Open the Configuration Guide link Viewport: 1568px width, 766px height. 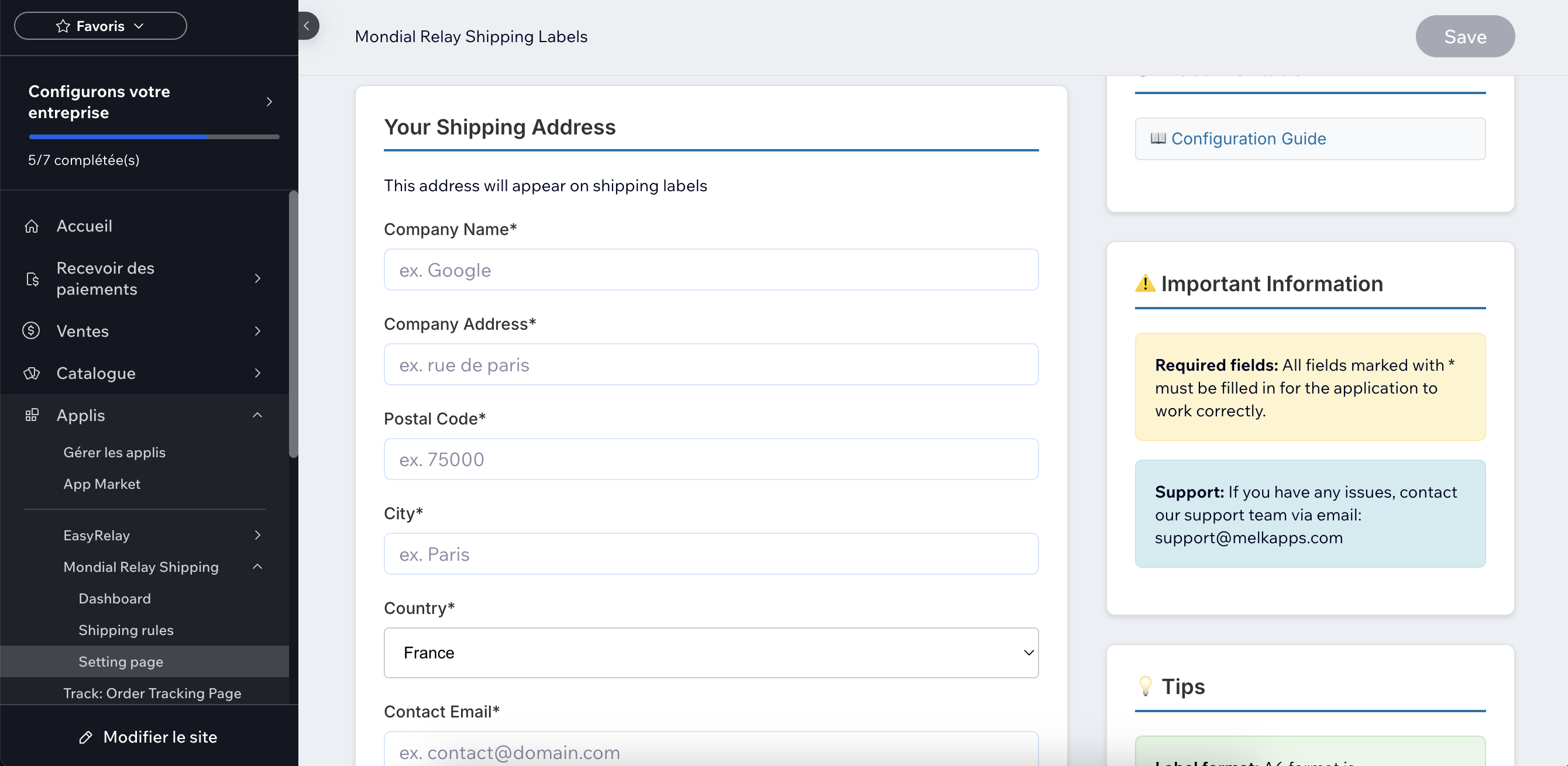[1248, 139]
